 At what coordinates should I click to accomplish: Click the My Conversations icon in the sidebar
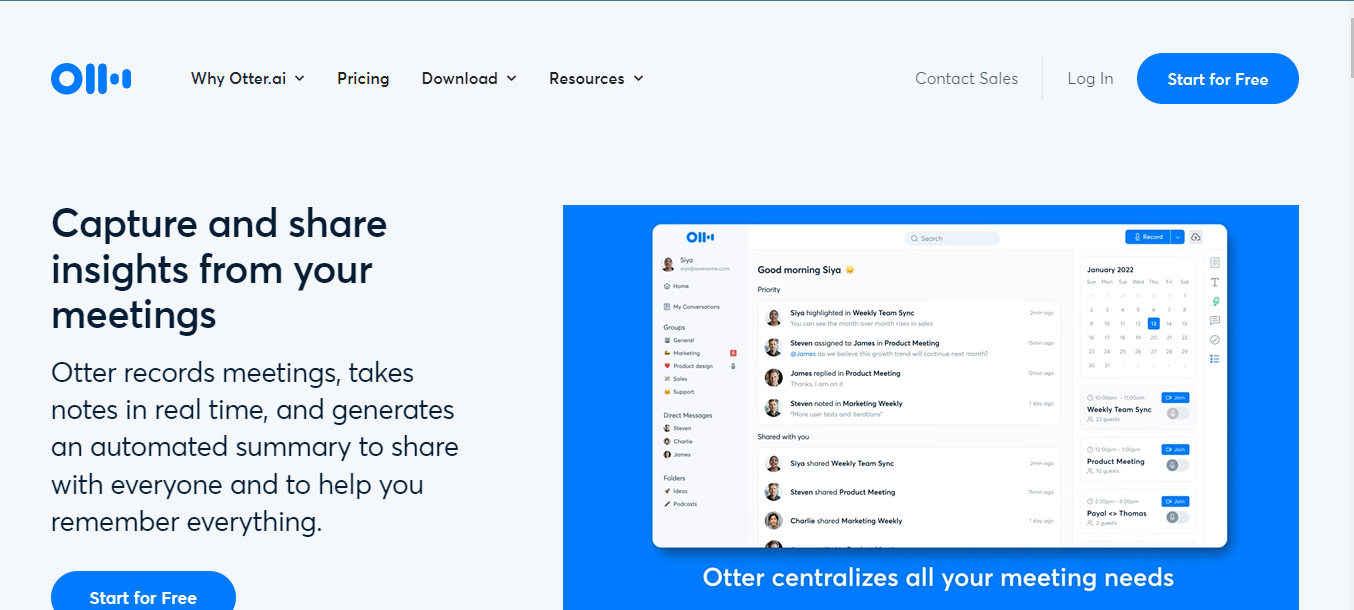667,307
